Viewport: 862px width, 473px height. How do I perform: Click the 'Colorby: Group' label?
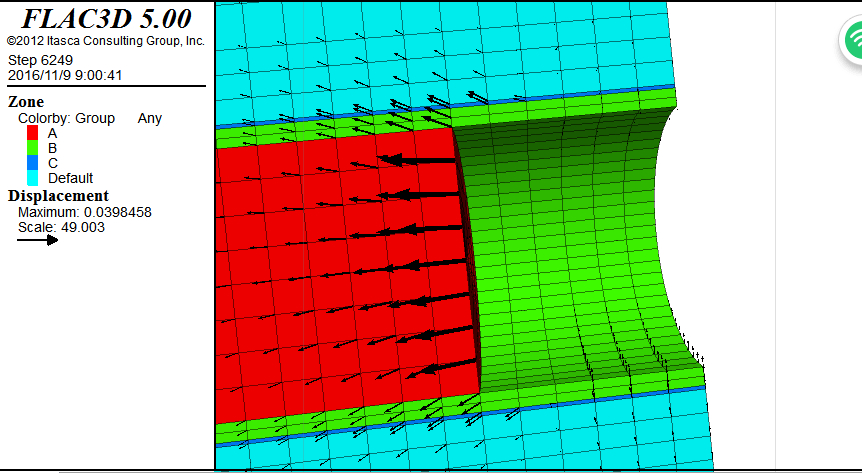67,118
